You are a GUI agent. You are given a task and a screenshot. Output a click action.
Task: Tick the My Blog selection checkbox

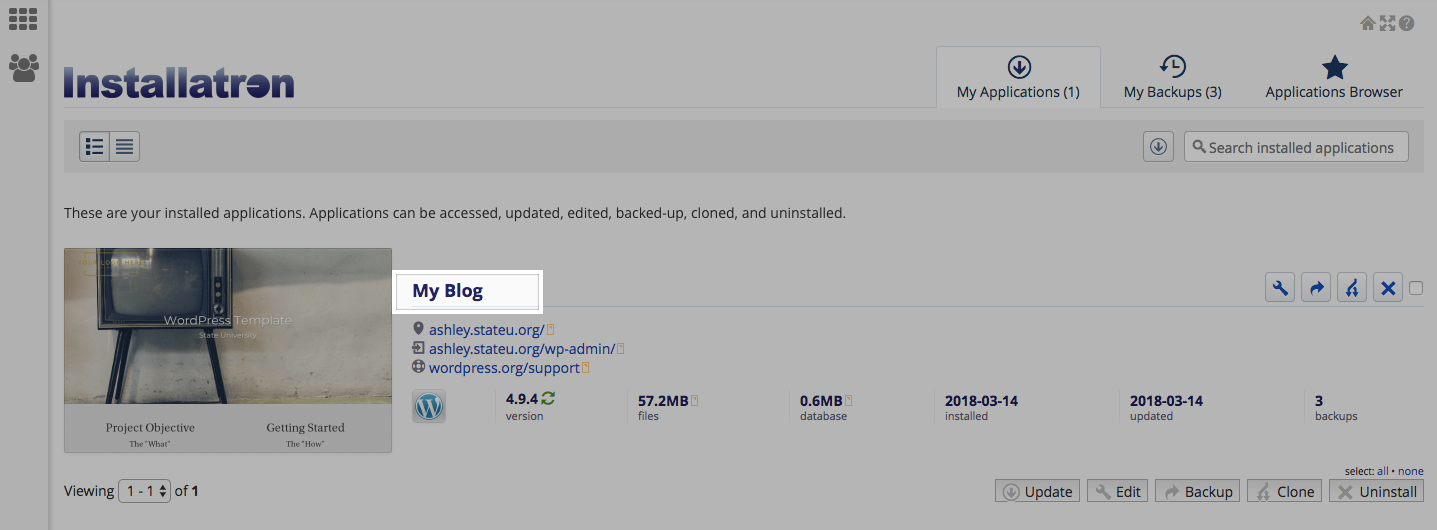(1416, 288)
